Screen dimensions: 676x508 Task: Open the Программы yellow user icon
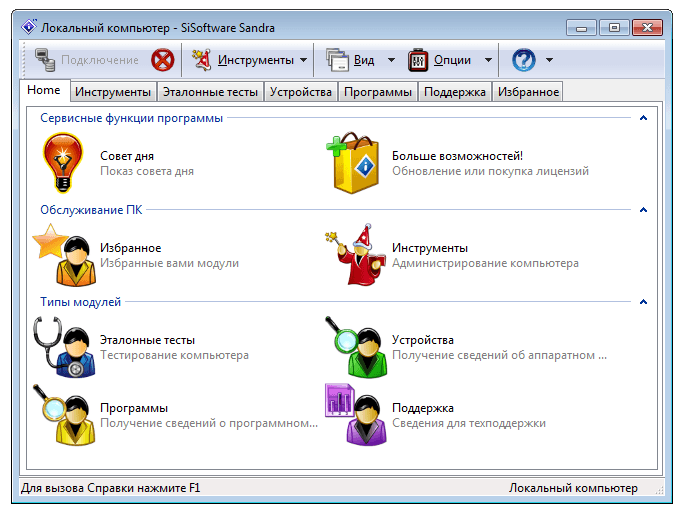65,414
